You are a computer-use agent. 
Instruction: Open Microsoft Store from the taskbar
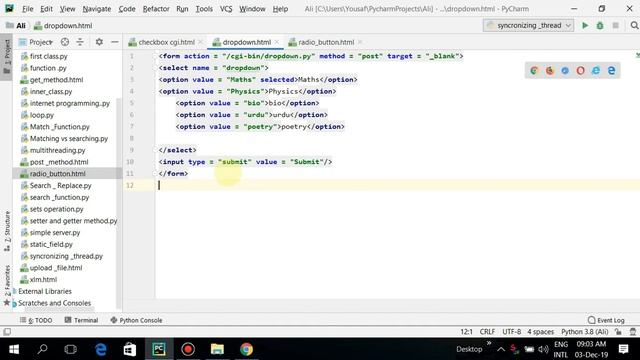click(x=130, y=349)
